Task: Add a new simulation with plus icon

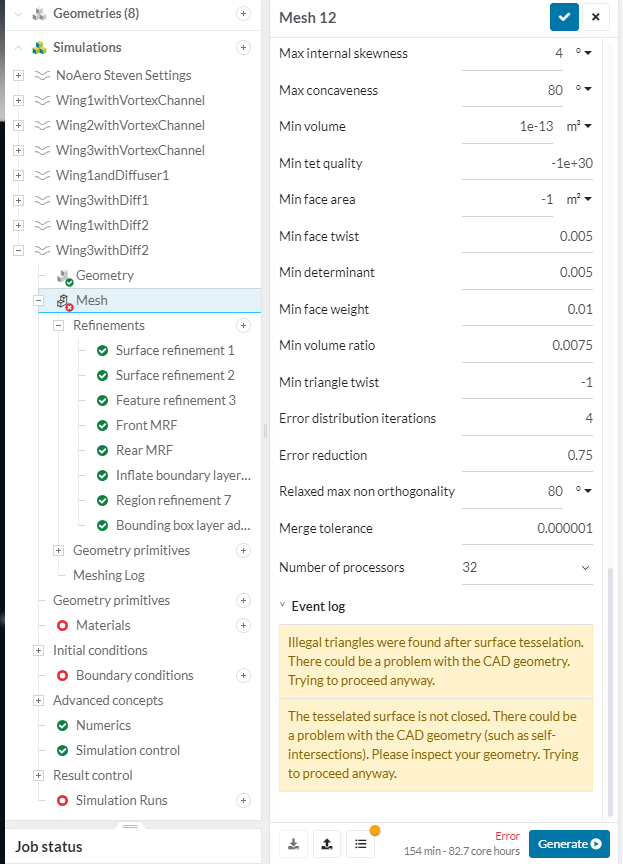Action: [x=243, y=47]
